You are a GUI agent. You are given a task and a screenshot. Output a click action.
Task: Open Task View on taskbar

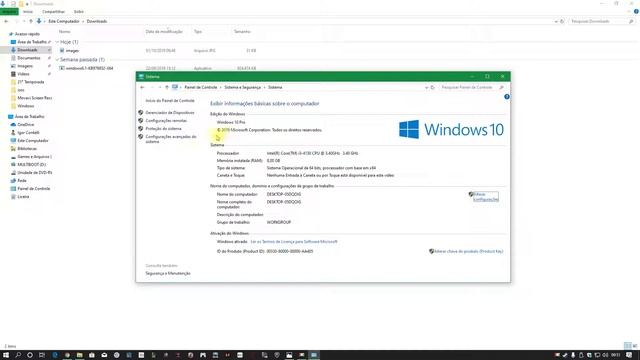(x=42, y=355)
